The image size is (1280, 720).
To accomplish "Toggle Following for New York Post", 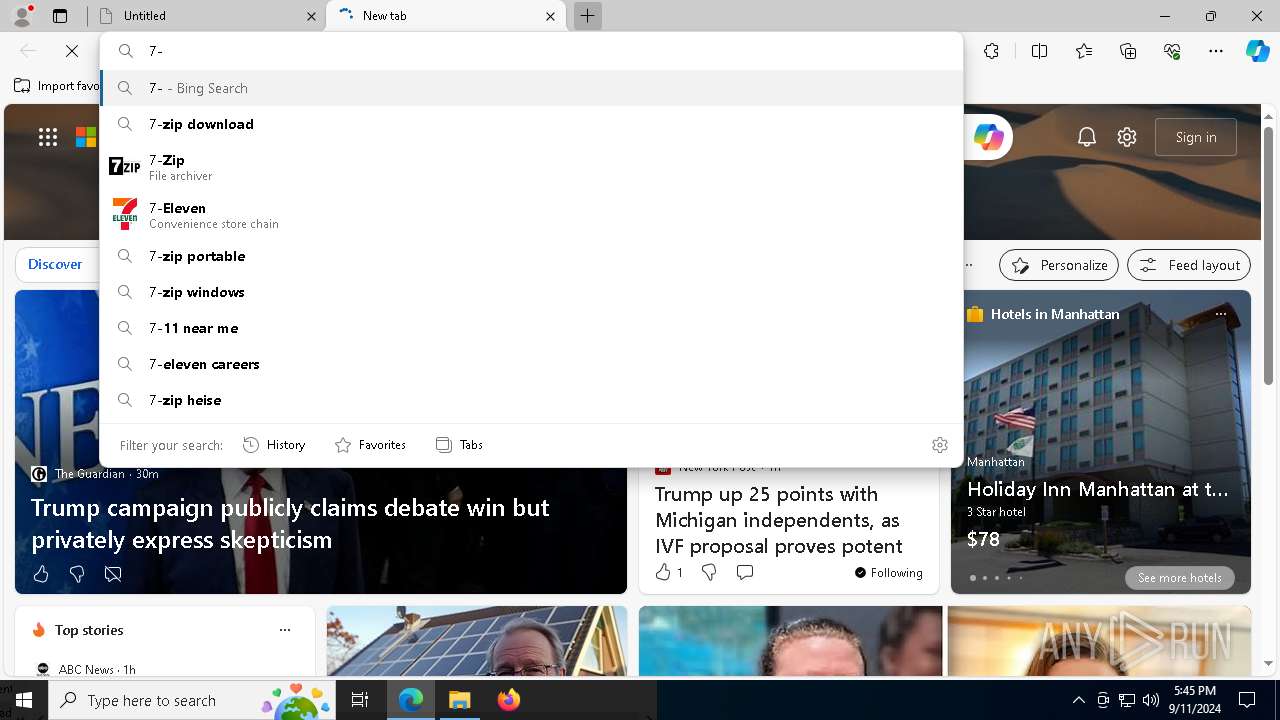I will pyautogui.click(x=889, y=572).
